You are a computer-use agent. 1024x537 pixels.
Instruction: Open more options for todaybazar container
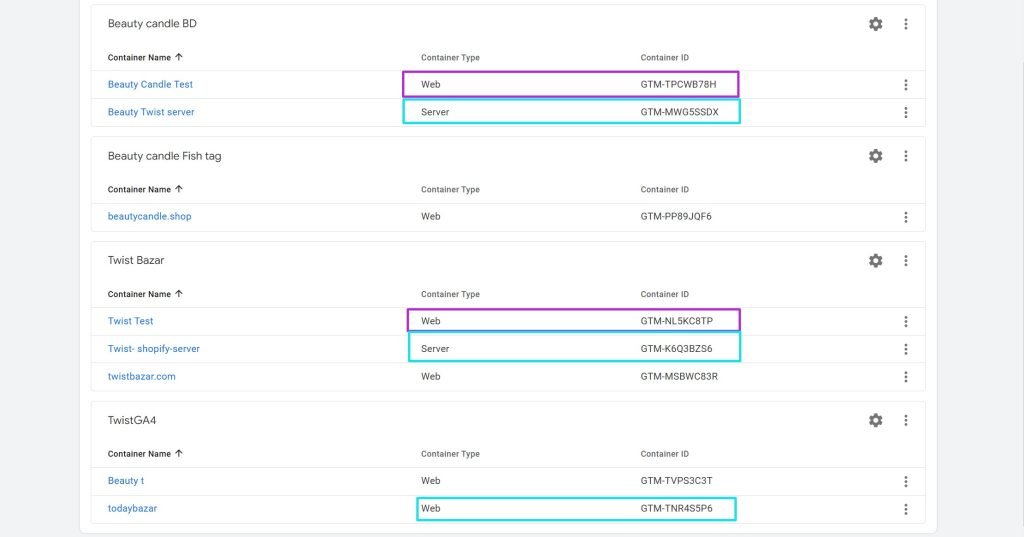905,509
